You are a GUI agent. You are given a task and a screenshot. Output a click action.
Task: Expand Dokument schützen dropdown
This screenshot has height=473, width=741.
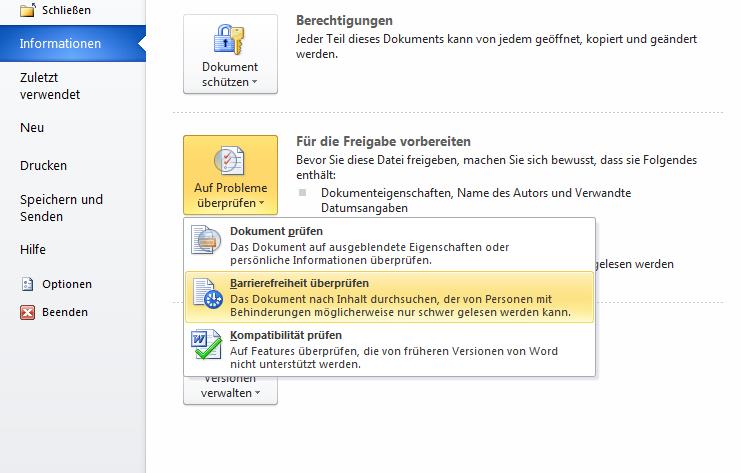tap(230, 54)
